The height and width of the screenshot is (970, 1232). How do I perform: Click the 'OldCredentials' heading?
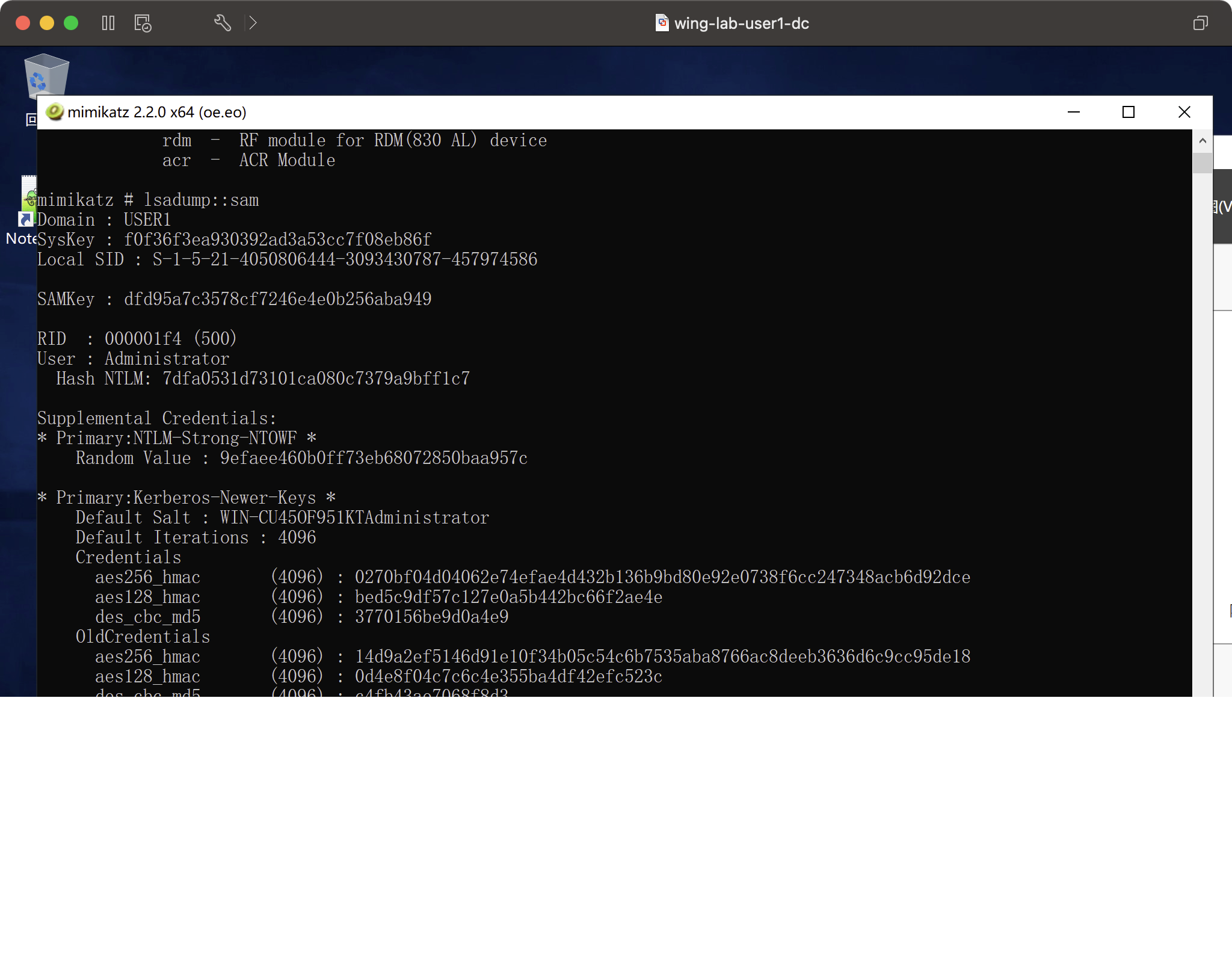pyautogui.click(x=143, y=637)
